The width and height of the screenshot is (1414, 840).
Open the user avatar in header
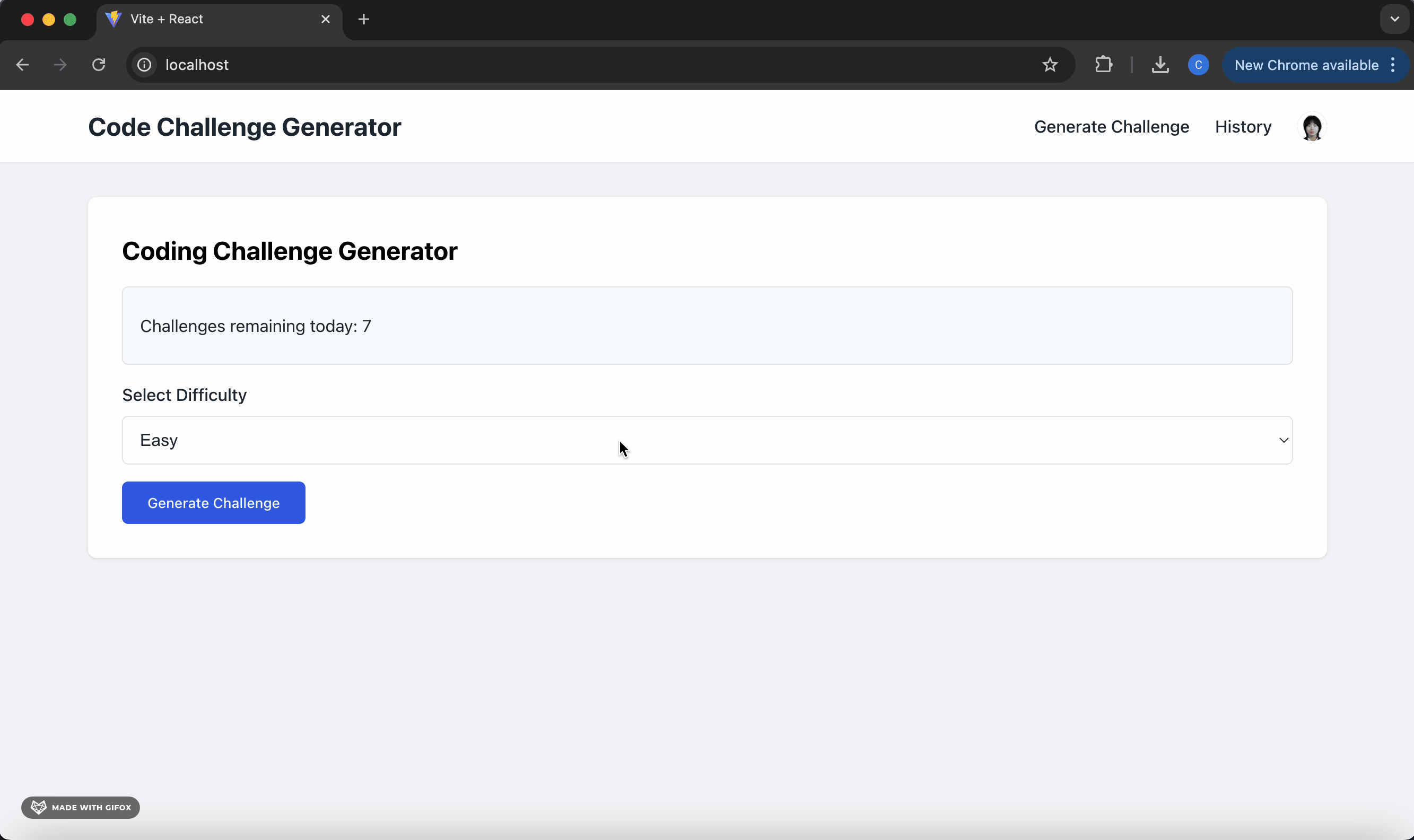1312,127
